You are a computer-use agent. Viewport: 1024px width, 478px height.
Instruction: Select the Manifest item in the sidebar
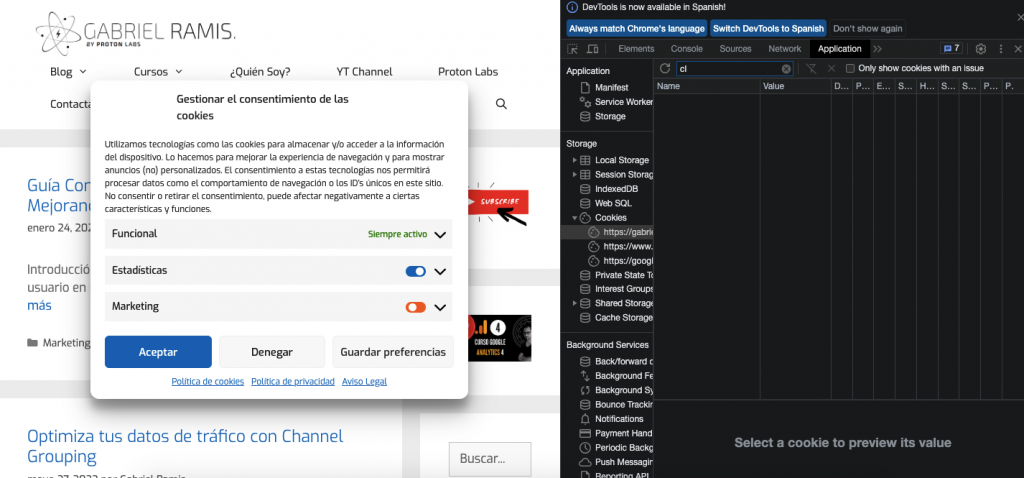pyautogui.click(x=611, y=88)
